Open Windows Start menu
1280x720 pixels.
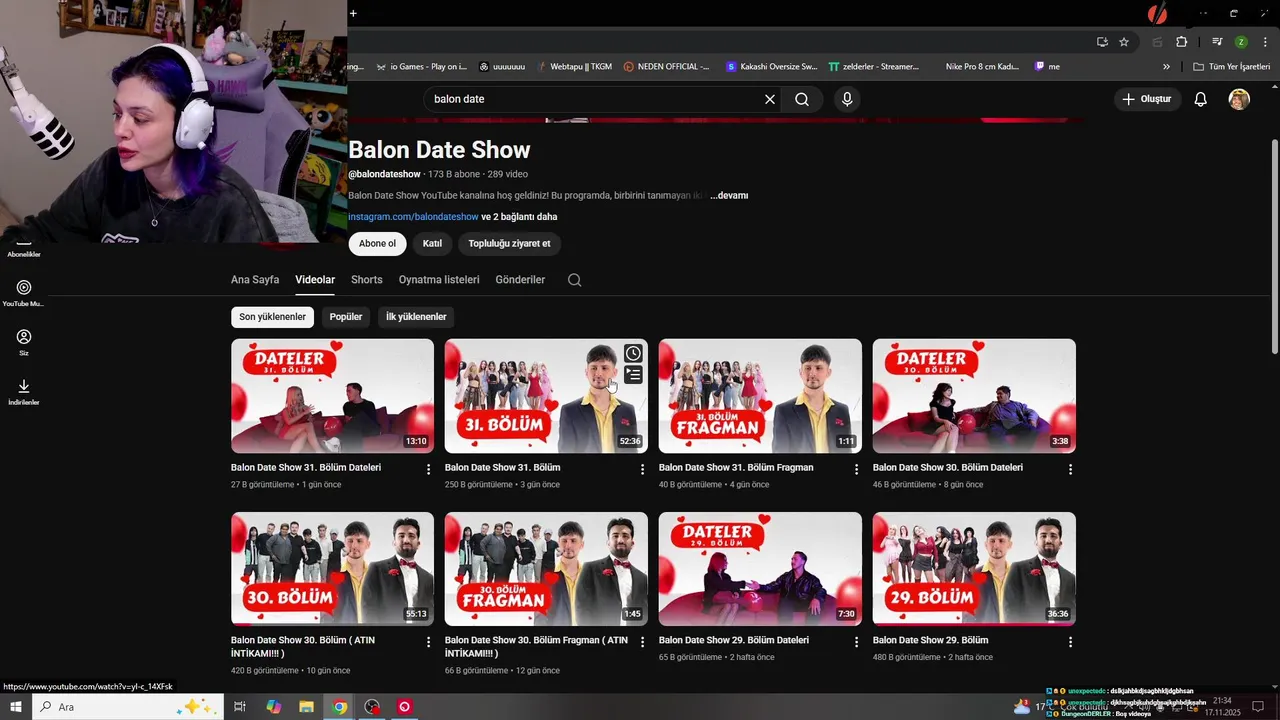16,707
